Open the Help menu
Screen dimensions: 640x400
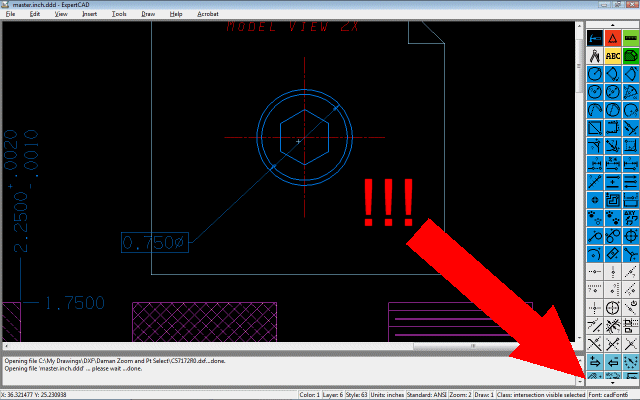[x=176, y=14]
